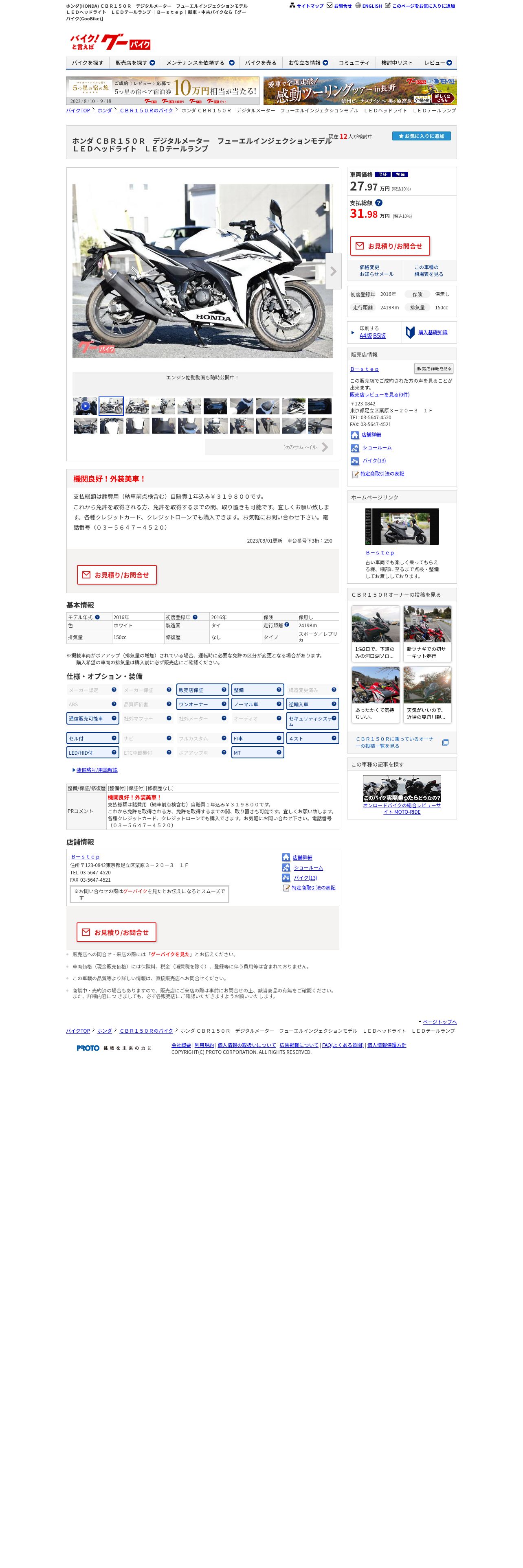Open 会社概要 footer link
This screenshot has width=523, height=1568.
tap(181, 1045)
